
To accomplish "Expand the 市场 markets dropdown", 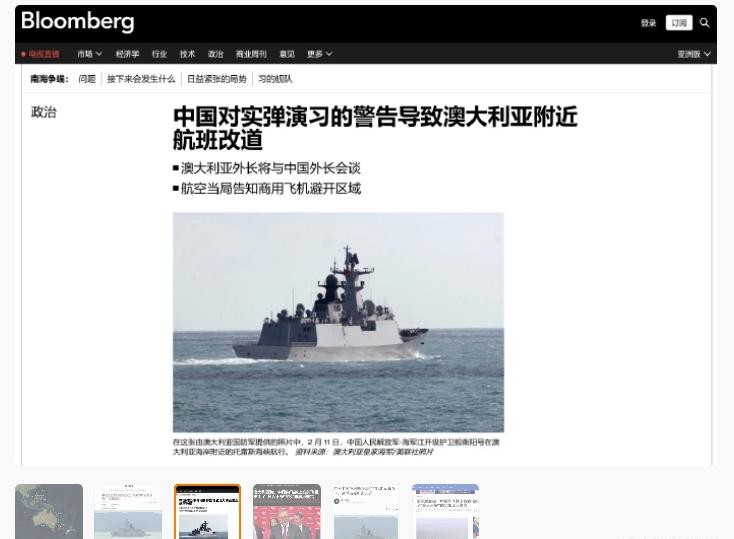I will pos(89,54).
